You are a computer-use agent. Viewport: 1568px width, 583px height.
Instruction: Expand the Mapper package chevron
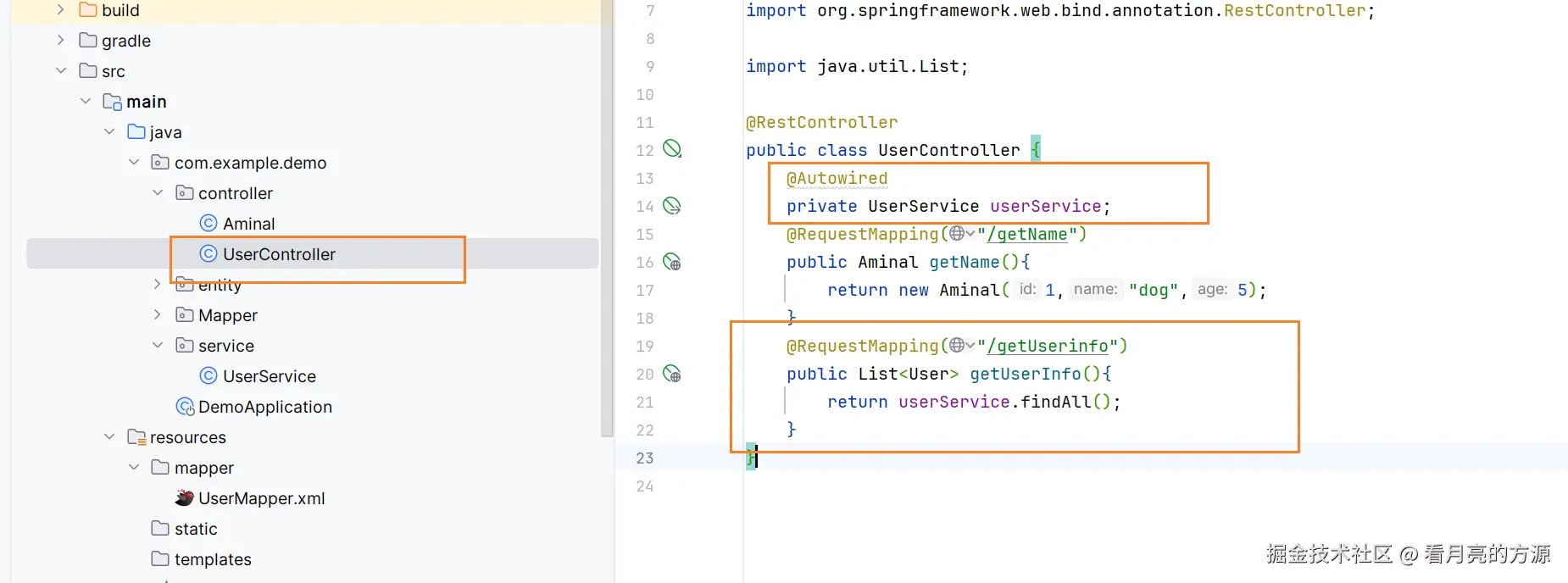click(157, 314)
